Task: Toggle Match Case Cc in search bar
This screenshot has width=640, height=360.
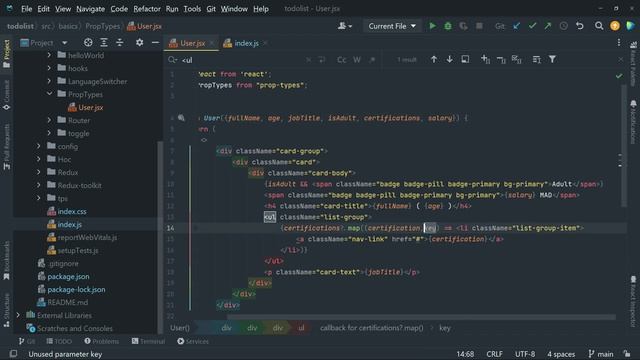Action: point(342,60)
